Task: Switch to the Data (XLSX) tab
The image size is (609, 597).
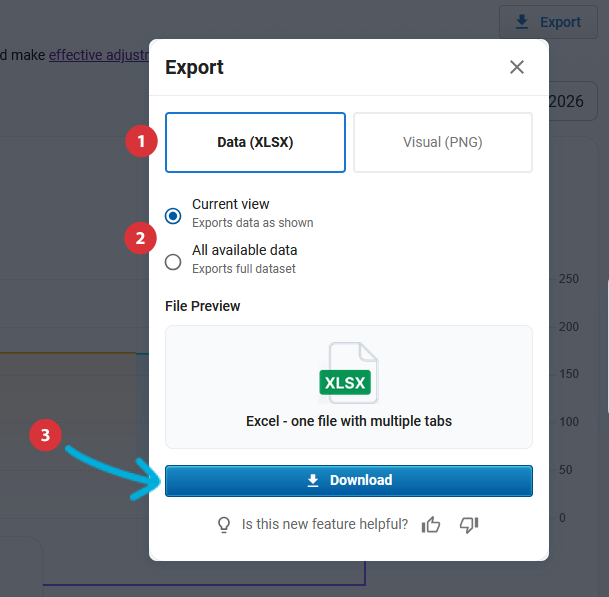Action: click(255, 142)
